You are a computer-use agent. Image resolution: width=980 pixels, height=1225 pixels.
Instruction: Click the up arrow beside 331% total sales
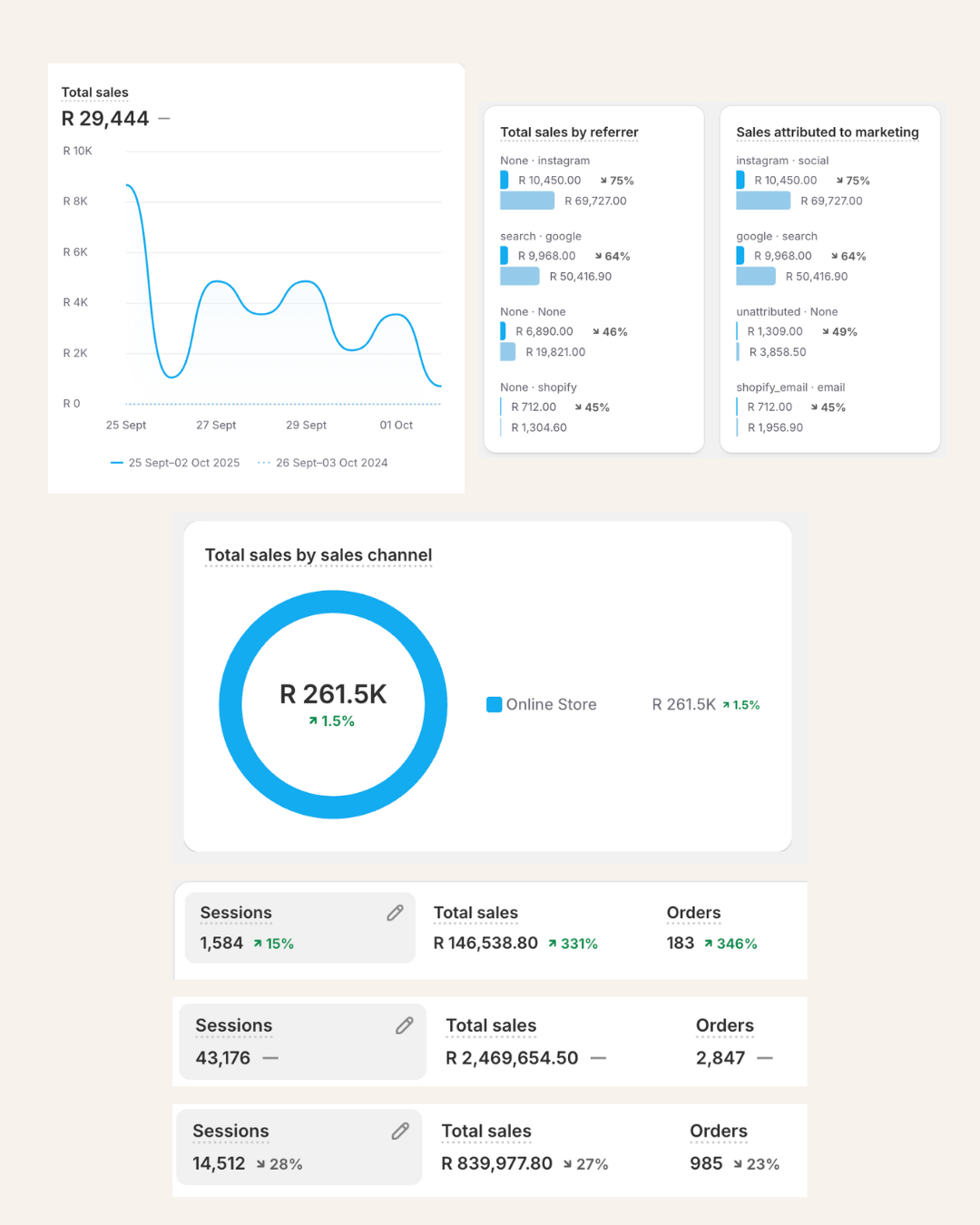click(x=553, y=944)
